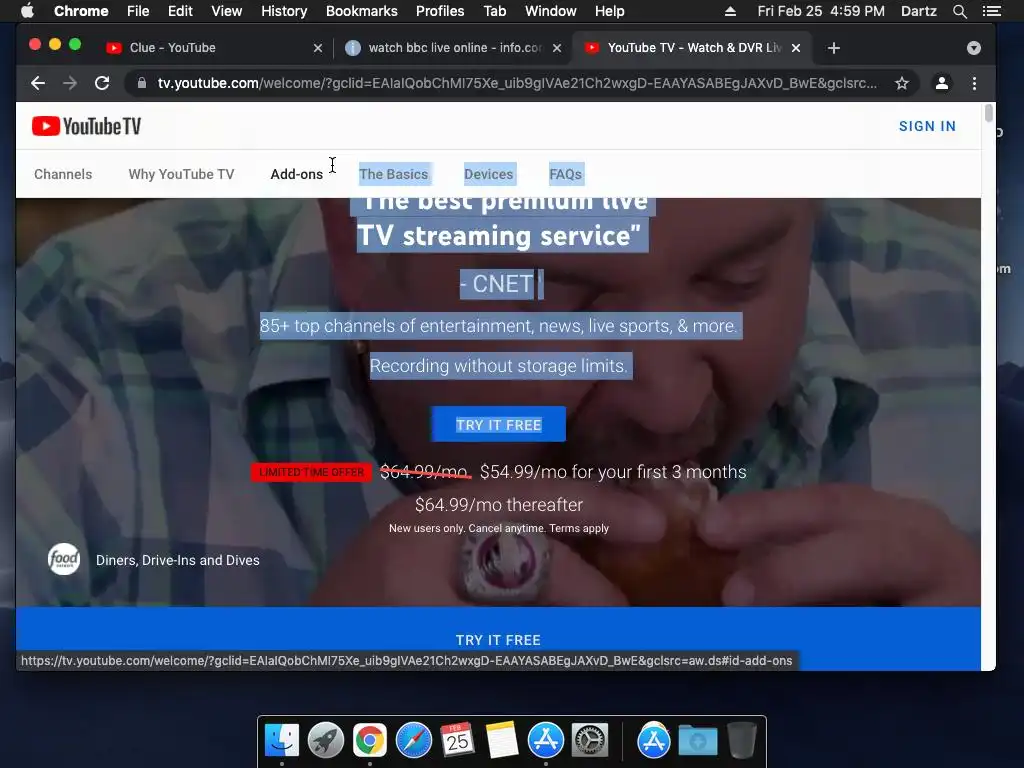
Task: Select the YouTube TV - Watch & DVR tab
Action: [x=692, y=48]
